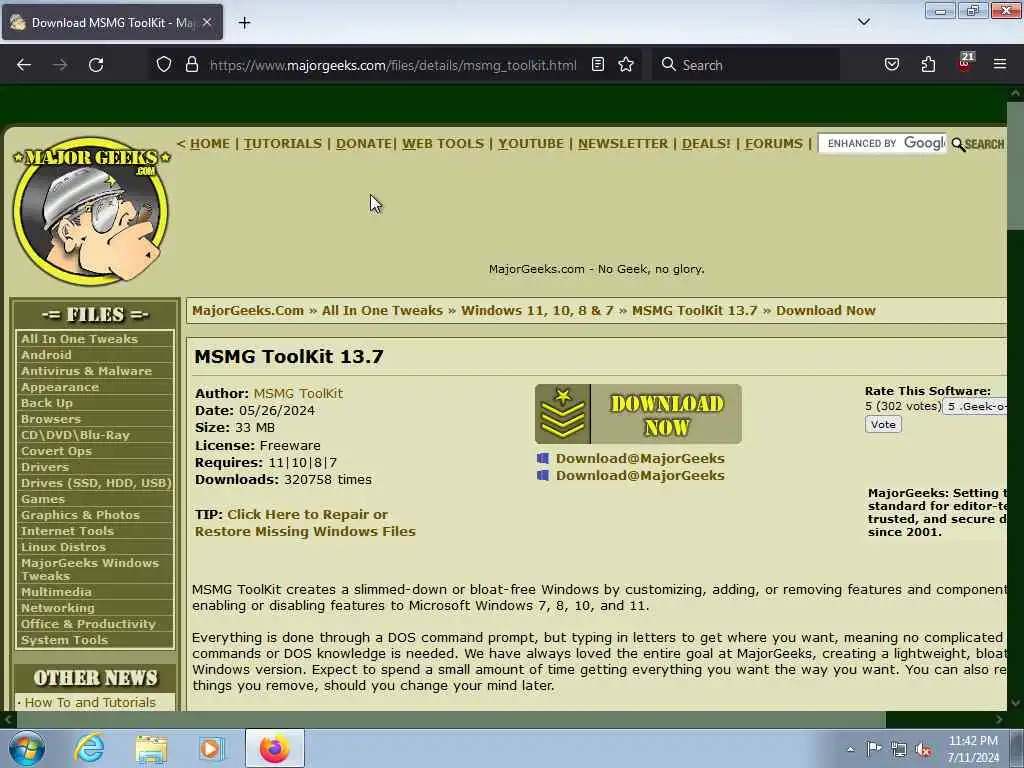Open the tracking protection shield icon
The image size is (1024, 768).
[x=164, y=64]
